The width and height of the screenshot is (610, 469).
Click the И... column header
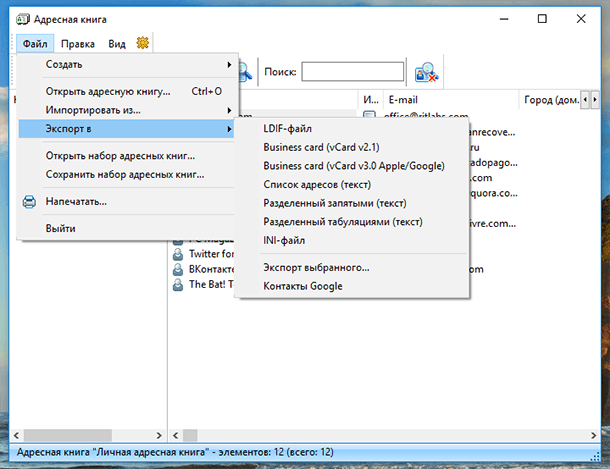tap(370, 100)
